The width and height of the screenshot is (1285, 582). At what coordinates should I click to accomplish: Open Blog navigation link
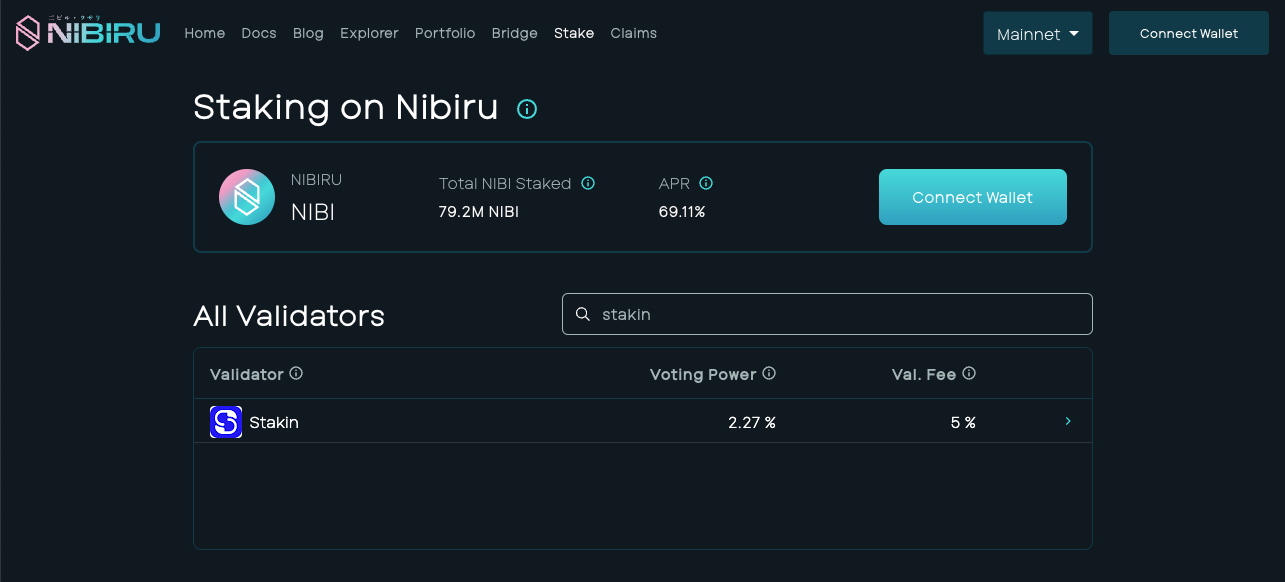coord(308,33)
